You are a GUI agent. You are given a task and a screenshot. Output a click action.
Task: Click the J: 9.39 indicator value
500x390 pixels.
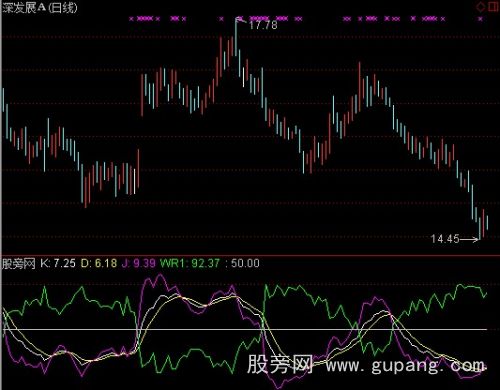(x=139, y=263)
